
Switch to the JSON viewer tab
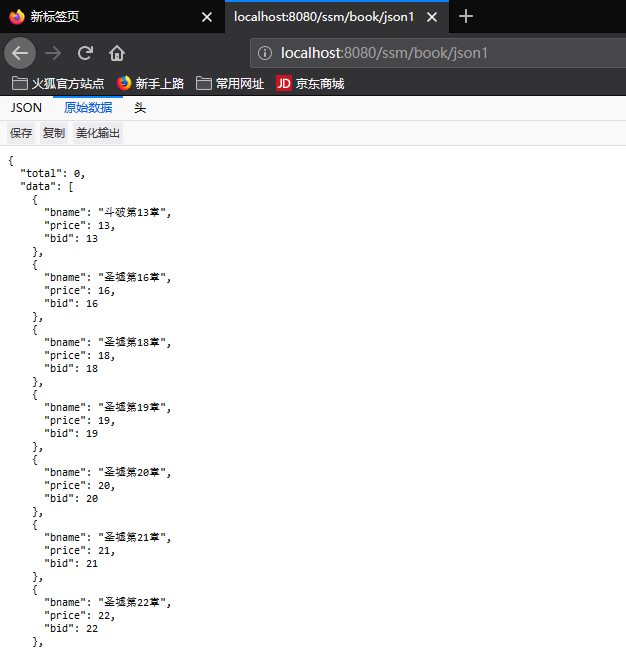point(26,108)
